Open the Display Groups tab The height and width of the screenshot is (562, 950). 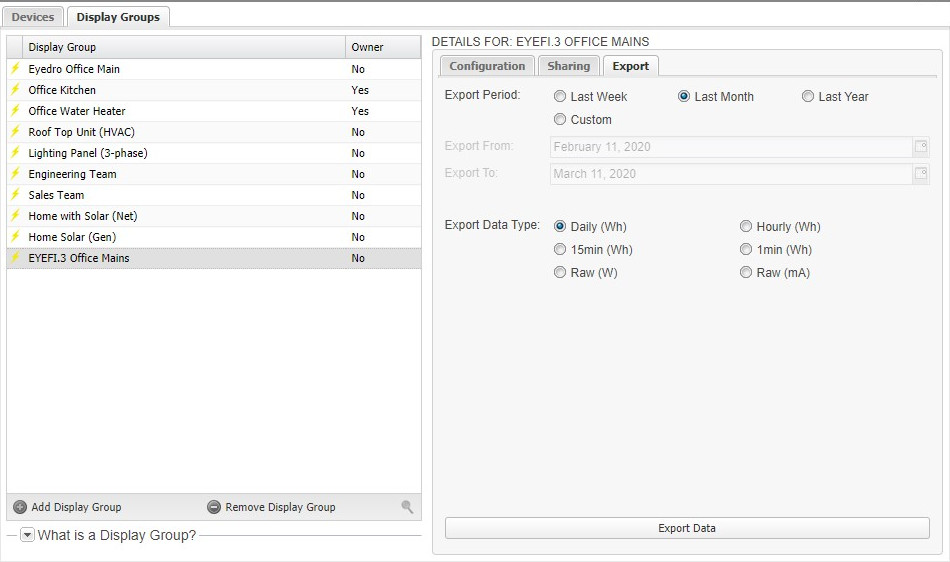click(118, 17)
